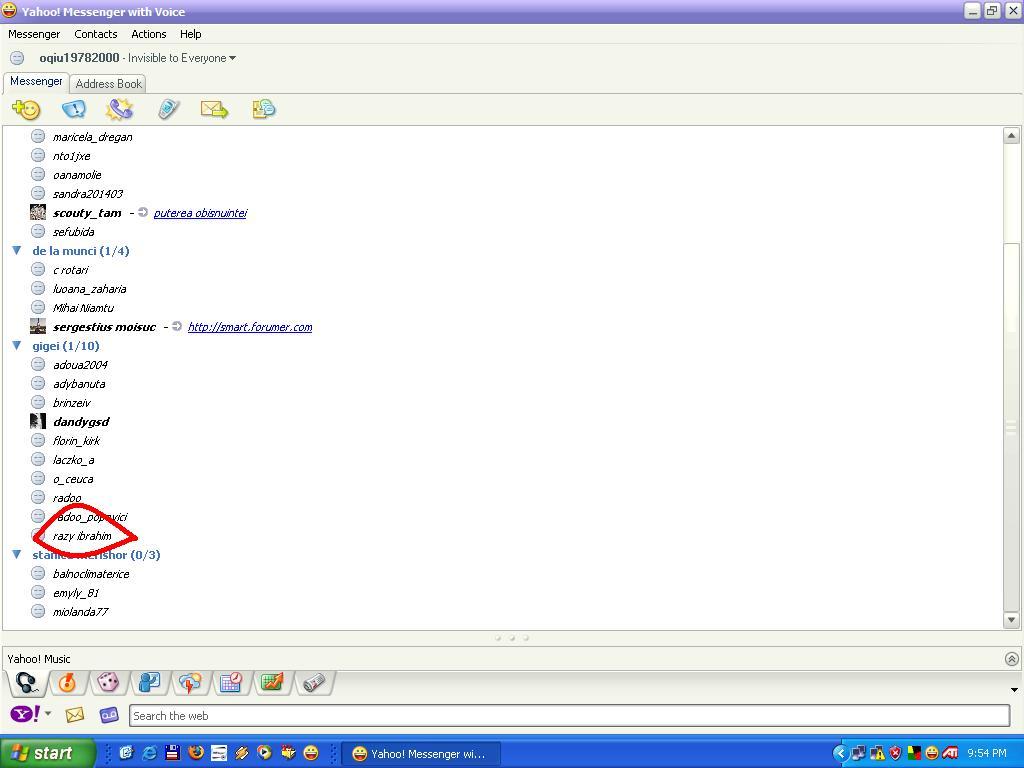Click sergestius moisuc's avatar picture

[38, 327]
